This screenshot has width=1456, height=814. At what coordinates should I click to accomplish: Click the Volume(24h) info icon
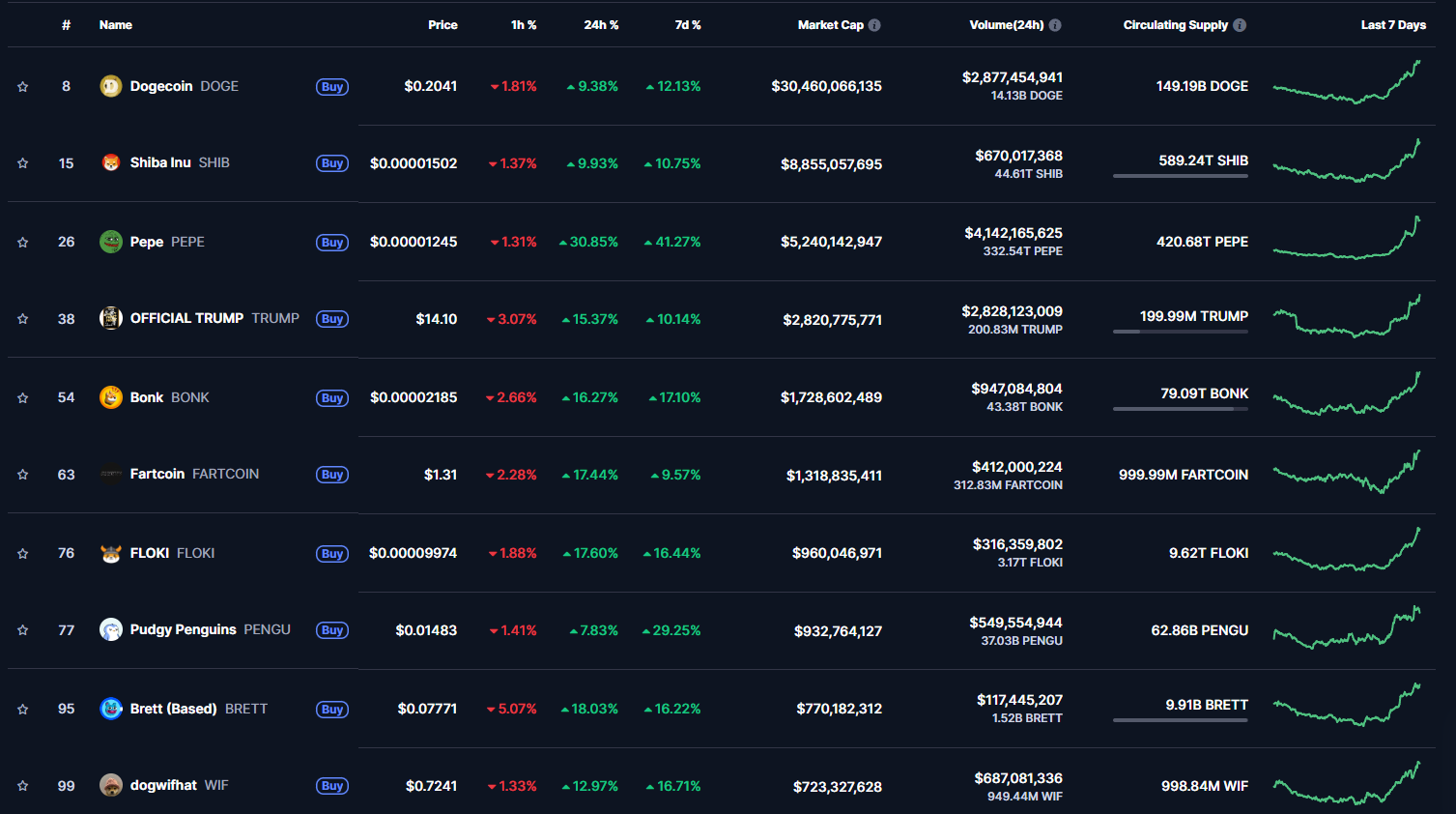point(1055,25)
